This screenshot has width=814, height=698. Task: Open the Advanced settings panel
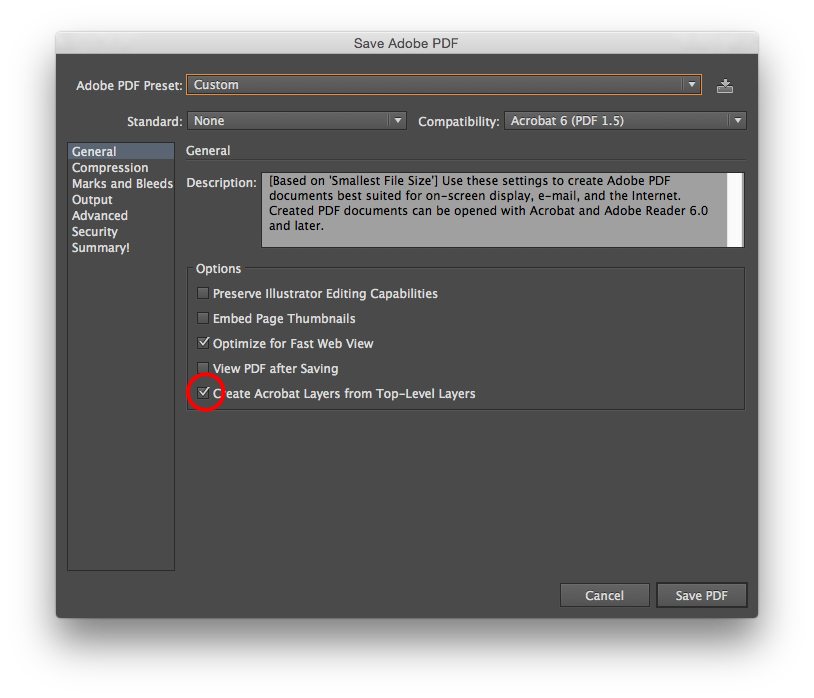click(x=99, y=215)
